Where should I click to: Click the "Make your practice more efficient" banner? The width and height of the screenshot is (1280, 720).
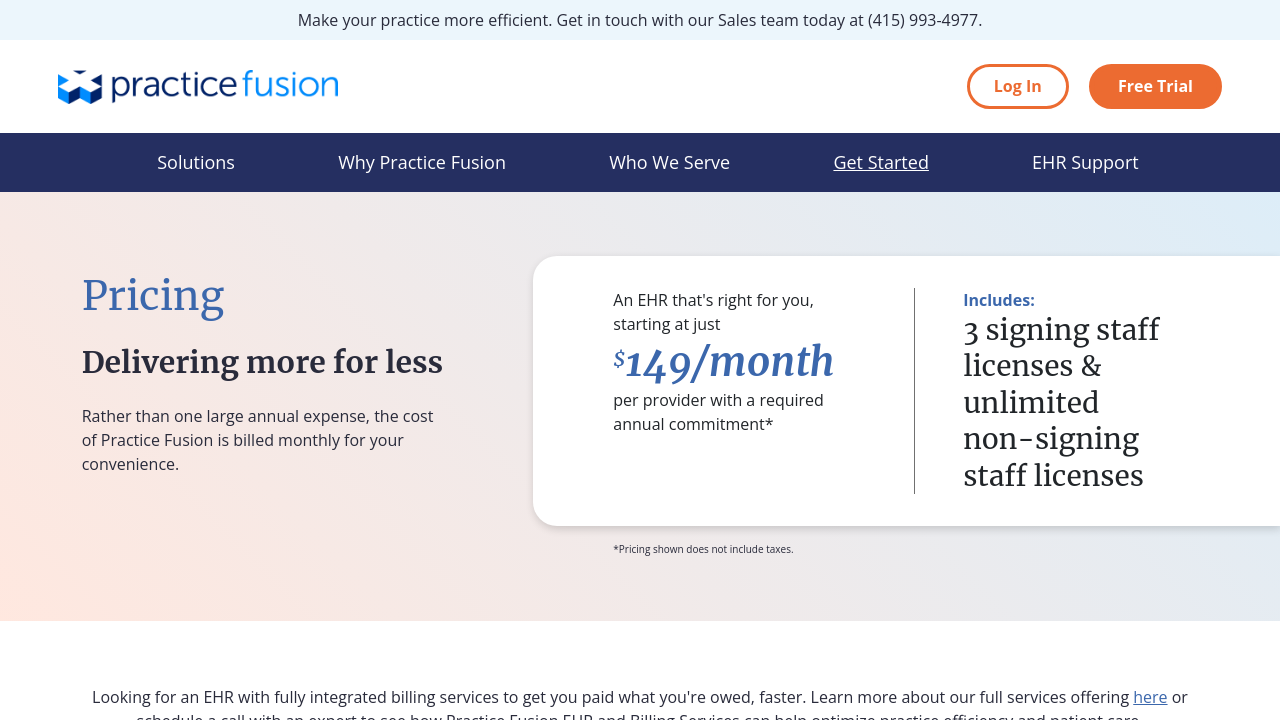pyautogui.click(x=580, y=20)
